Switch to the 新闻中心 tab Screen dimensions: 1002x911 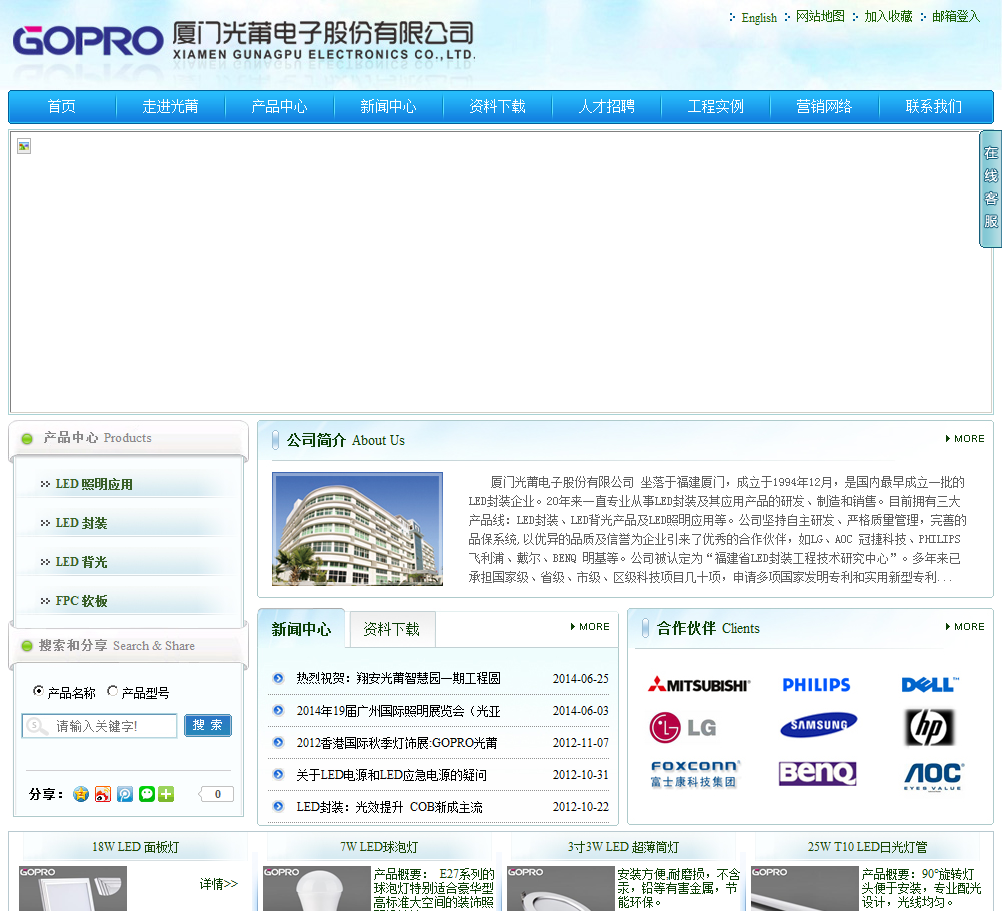[301, 629]
